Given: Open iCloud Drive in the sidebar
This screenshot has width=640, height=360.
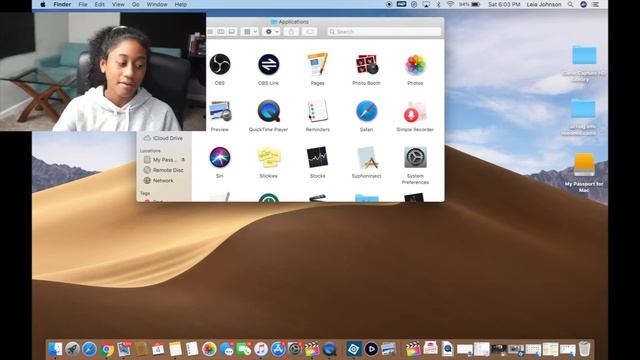Looking at the screenshot, I should tap(163, 138).
